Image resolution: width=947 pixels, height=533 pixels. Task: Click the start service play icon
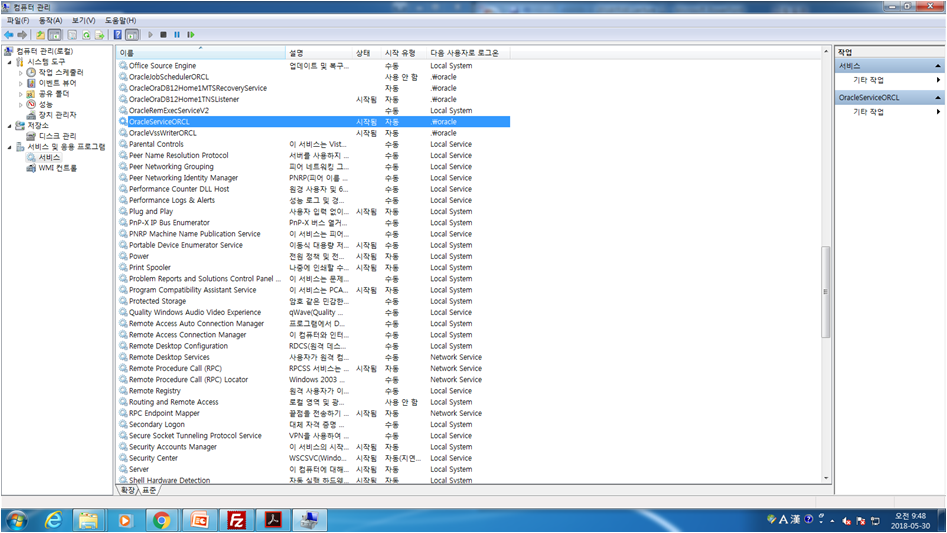coord(150,35)
